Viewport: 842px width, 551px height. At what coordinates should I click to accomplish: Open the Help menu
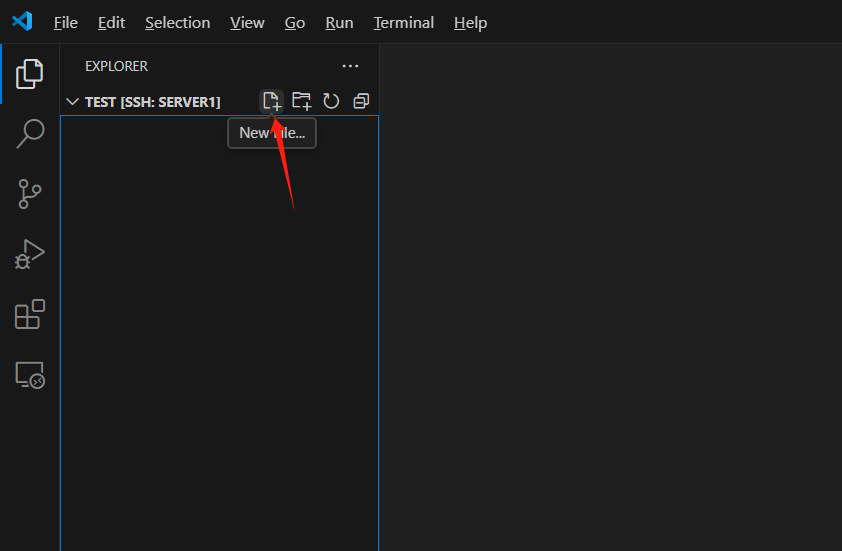tap(470, 22)
